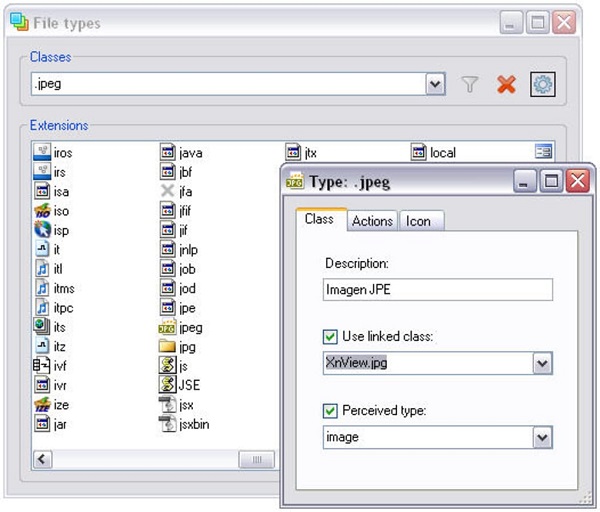Image resolution: width=600 pixels, height=512 pixels.
Task: Select the jpeg extension icon
Action: pos(168,327)
